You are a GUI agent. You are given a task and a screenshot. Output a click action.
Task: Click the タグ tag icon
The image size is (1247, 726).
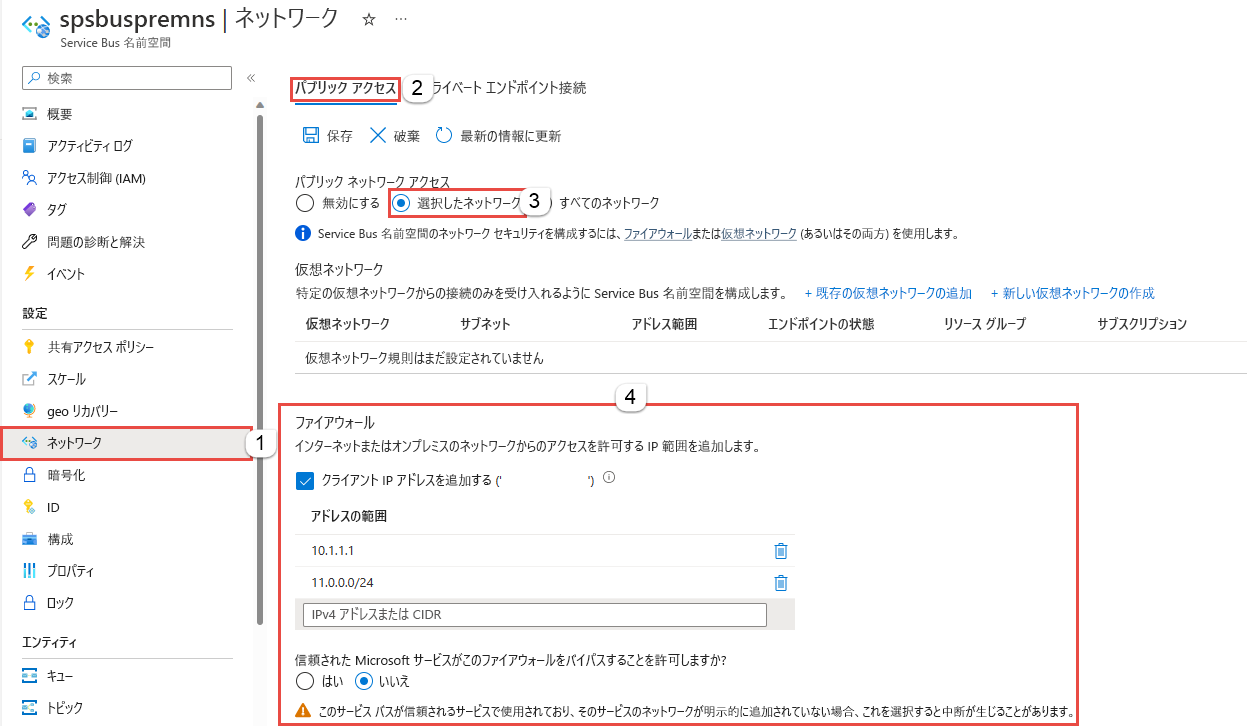[30, 210]
